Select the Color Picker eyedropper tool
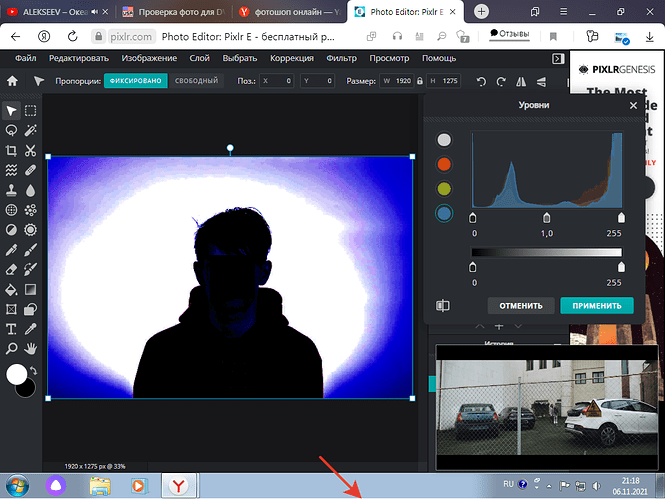665x499 pixels. [x=31, y=329]
